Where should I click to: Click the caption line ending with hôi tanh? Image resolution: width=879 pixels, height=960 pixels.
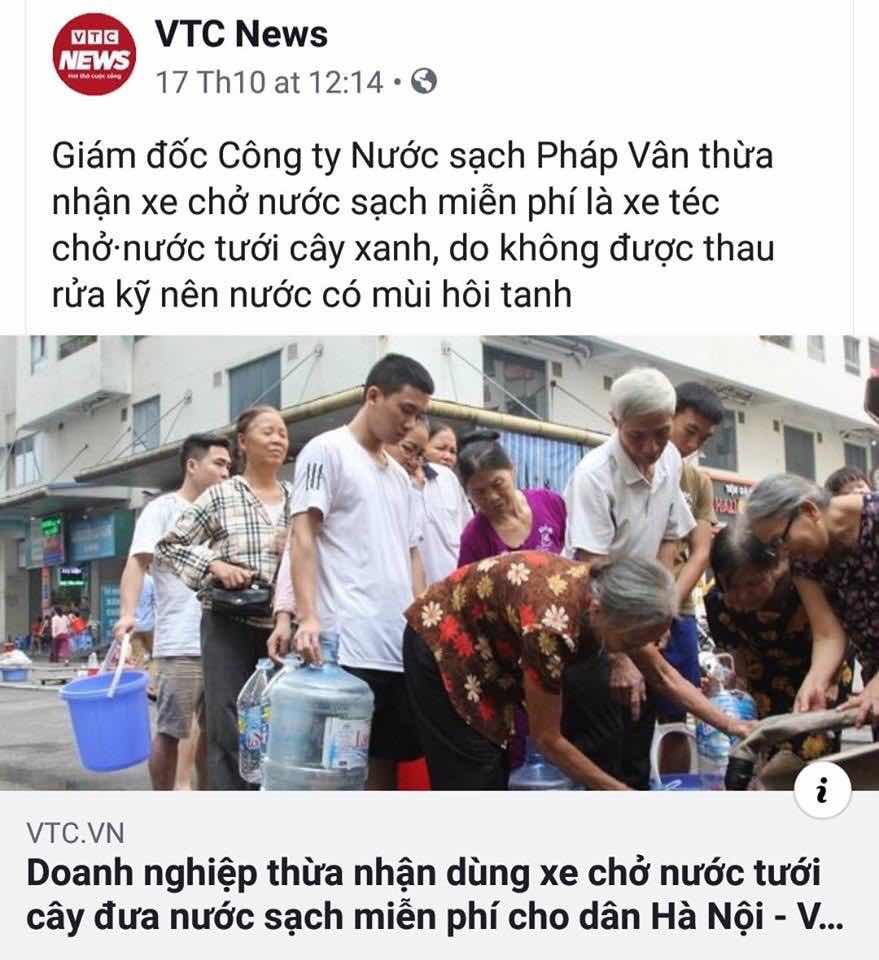tap(312, 296)
